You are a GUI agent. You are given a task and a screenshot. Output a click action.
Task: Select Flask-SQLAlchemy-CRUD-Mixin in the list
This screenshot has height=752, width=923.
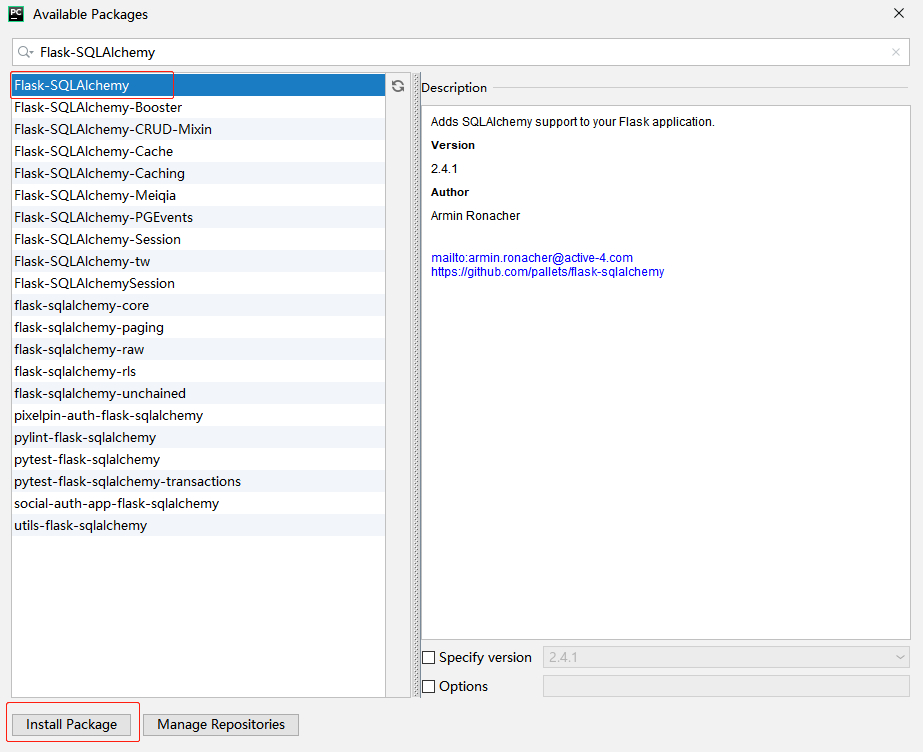198,129
